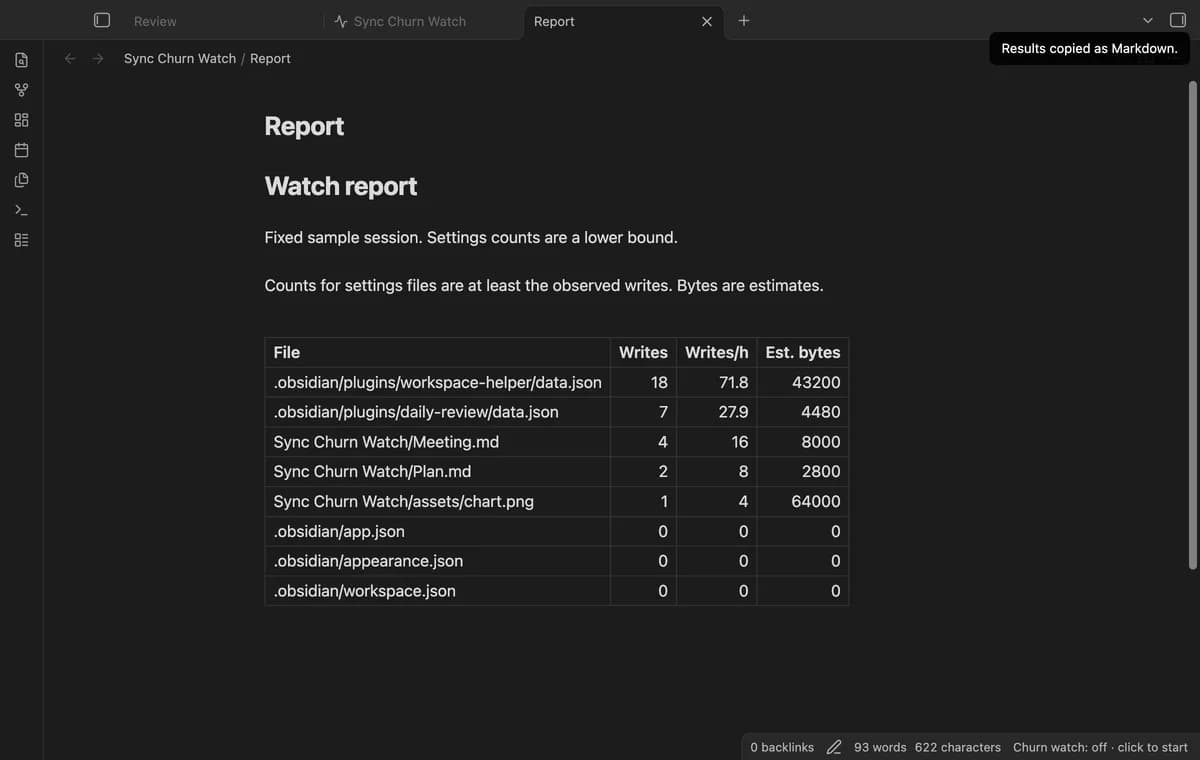
Task: Click the 18 writes value
Action: (x=659, y=382)
